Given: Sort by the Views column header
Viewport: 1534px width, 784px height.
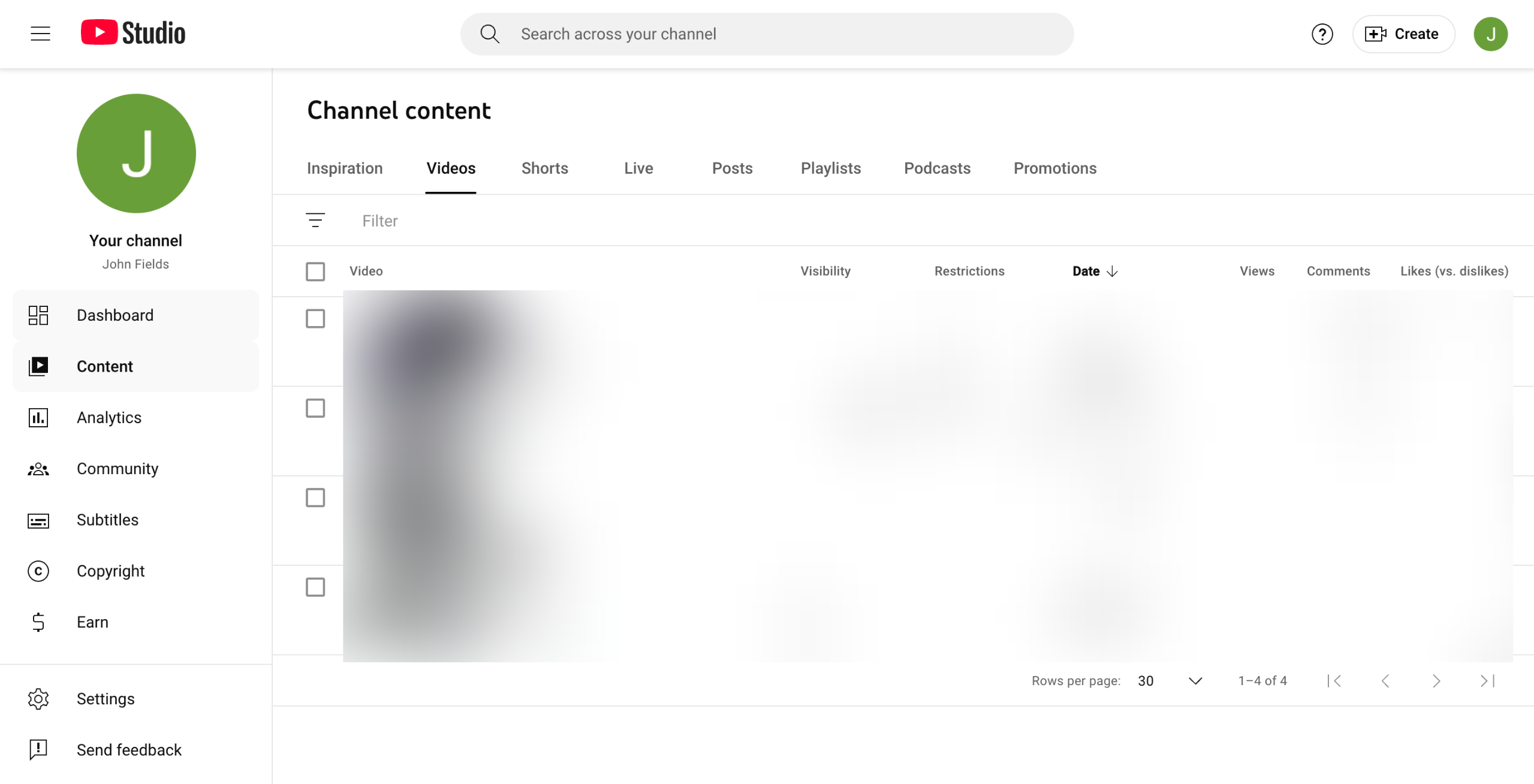Looking at the screenshot, I should pyautogui.click(x=1256, y=272).
